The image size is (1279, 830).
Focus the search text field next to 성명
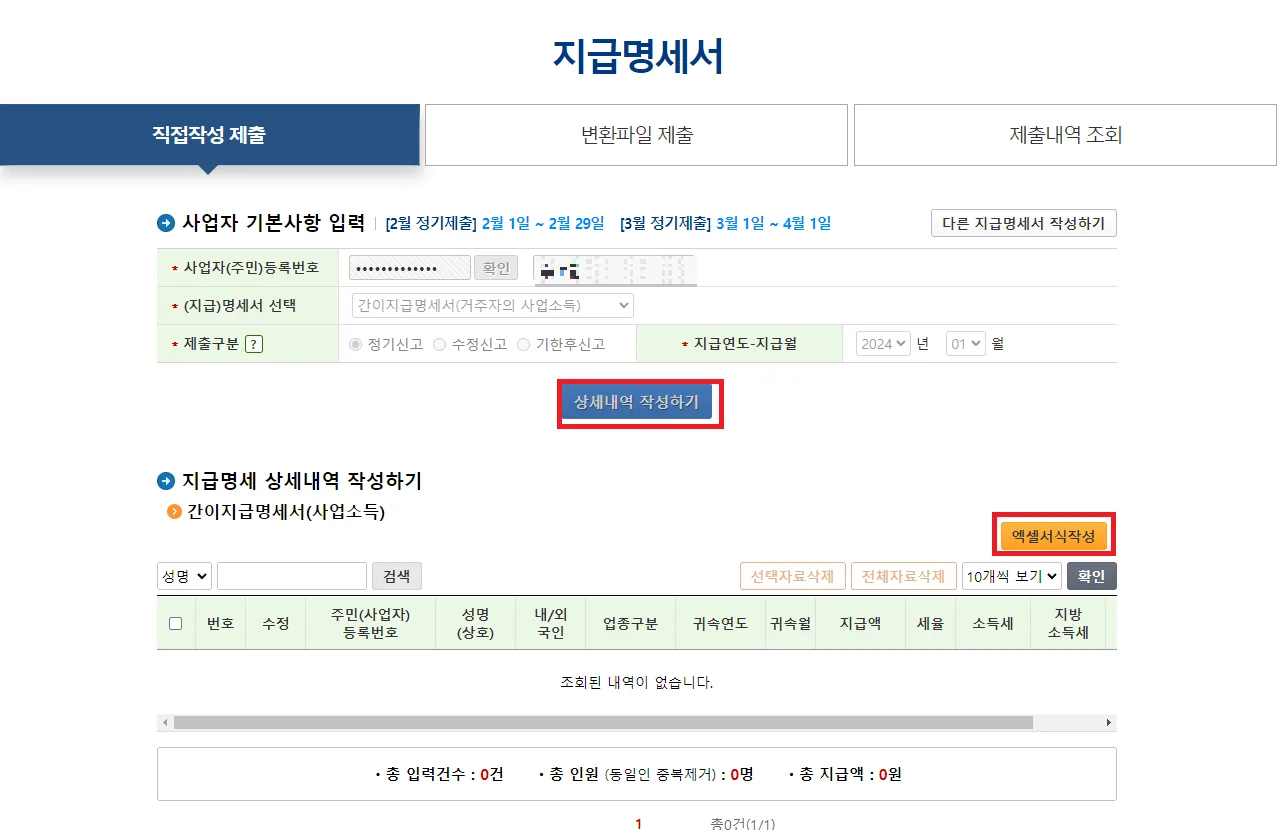point(292,576)
